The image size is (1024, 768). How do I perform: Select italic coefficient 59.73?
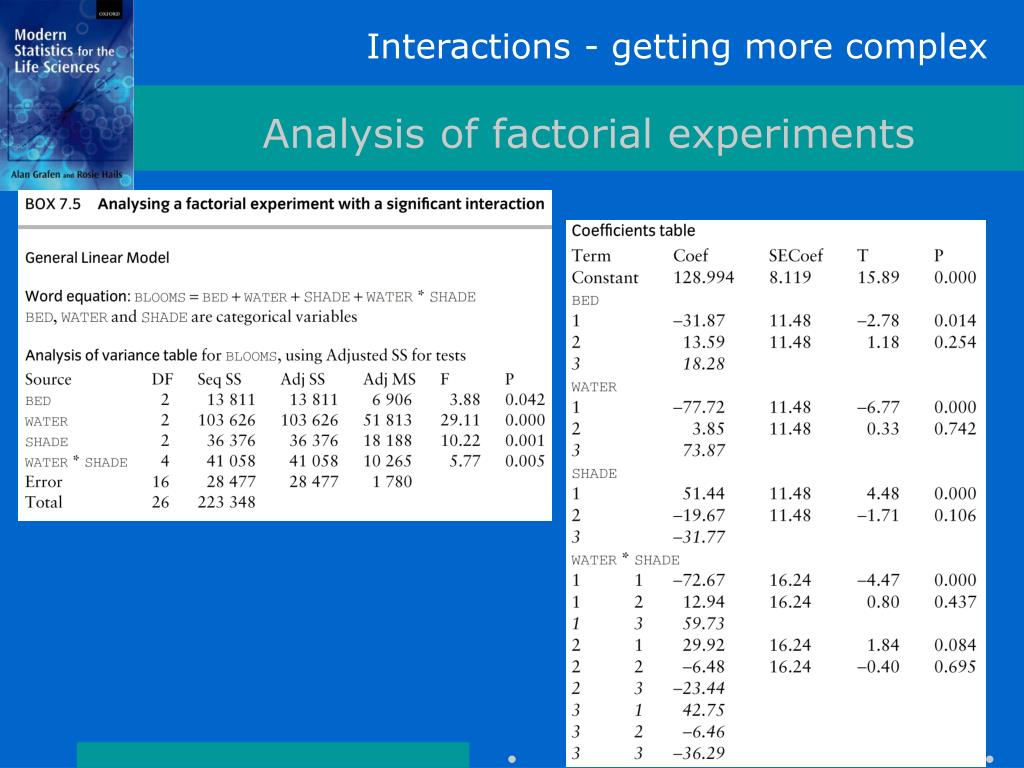pos(703,623)
